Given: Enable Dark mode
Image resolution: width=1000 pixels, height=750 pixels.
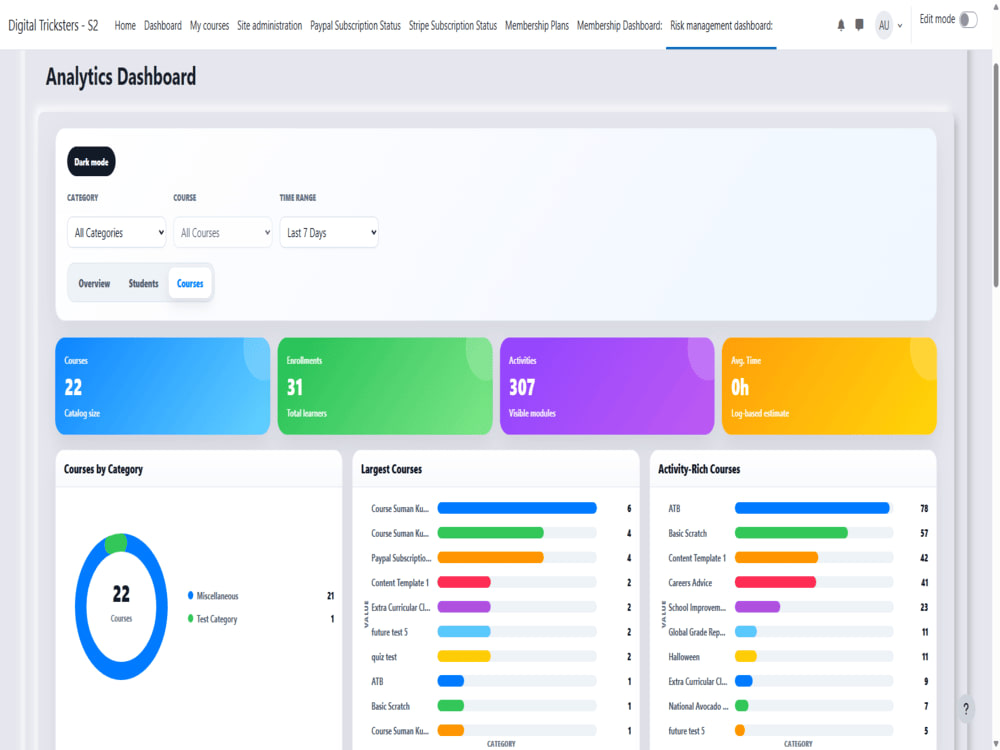Looking at the screenshot, I should [x=91, y=162].
